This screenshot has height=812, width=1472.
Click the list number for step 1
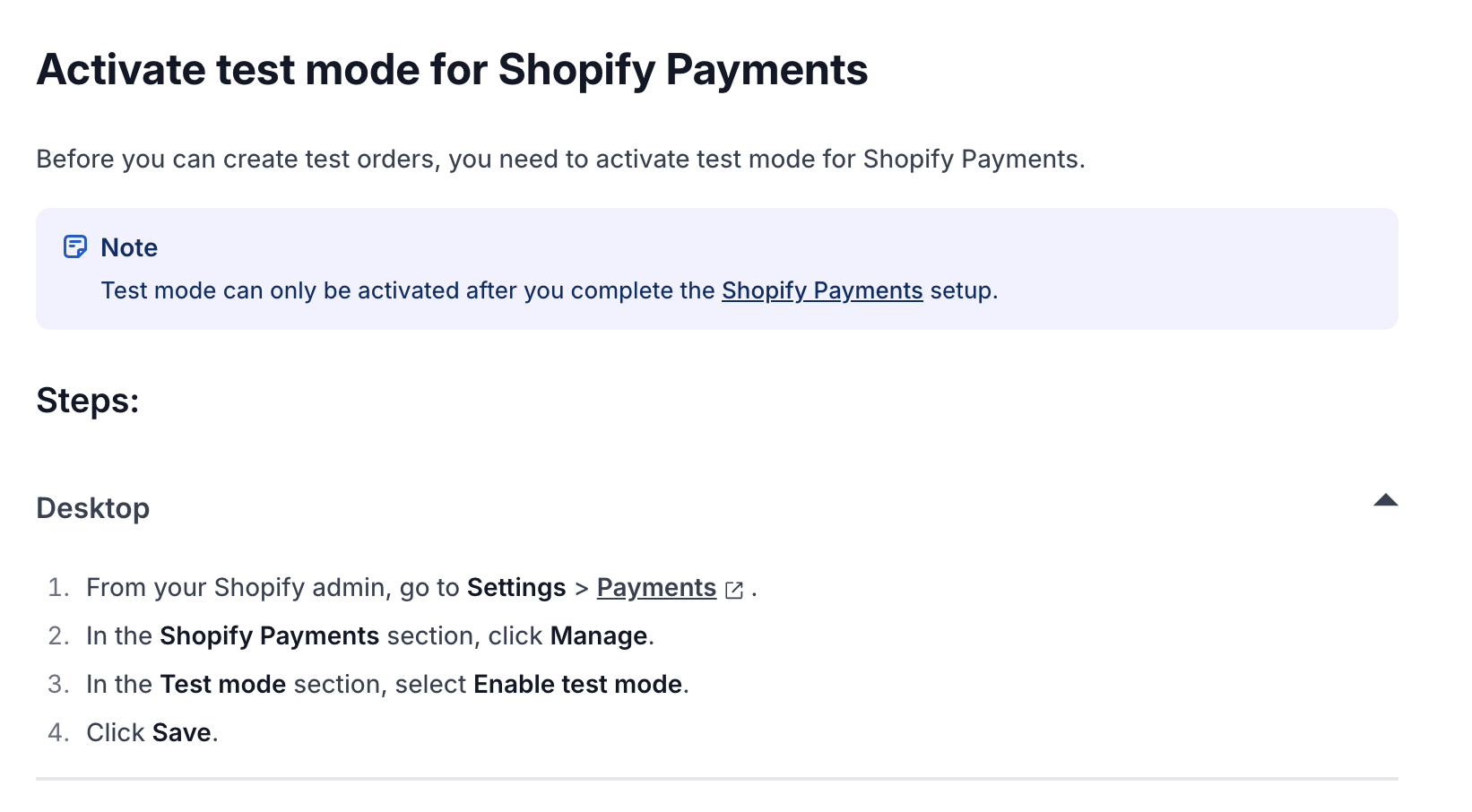(58, 587)
